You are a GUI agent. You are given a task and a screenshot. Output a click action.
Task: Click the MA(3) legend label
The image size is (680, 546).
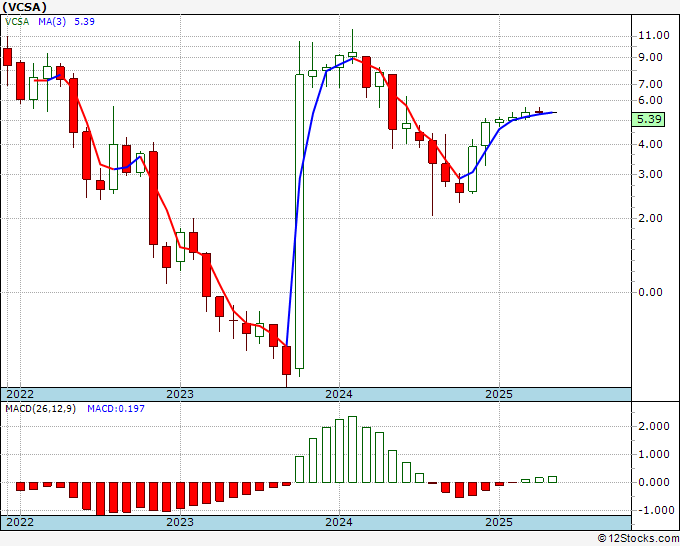(52, 22)
